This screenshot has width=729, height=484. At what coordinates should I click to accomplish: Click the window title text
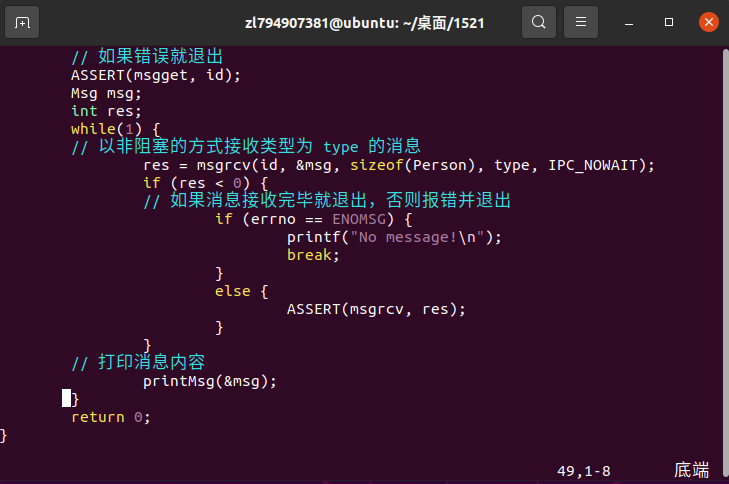tap(364, 23)
